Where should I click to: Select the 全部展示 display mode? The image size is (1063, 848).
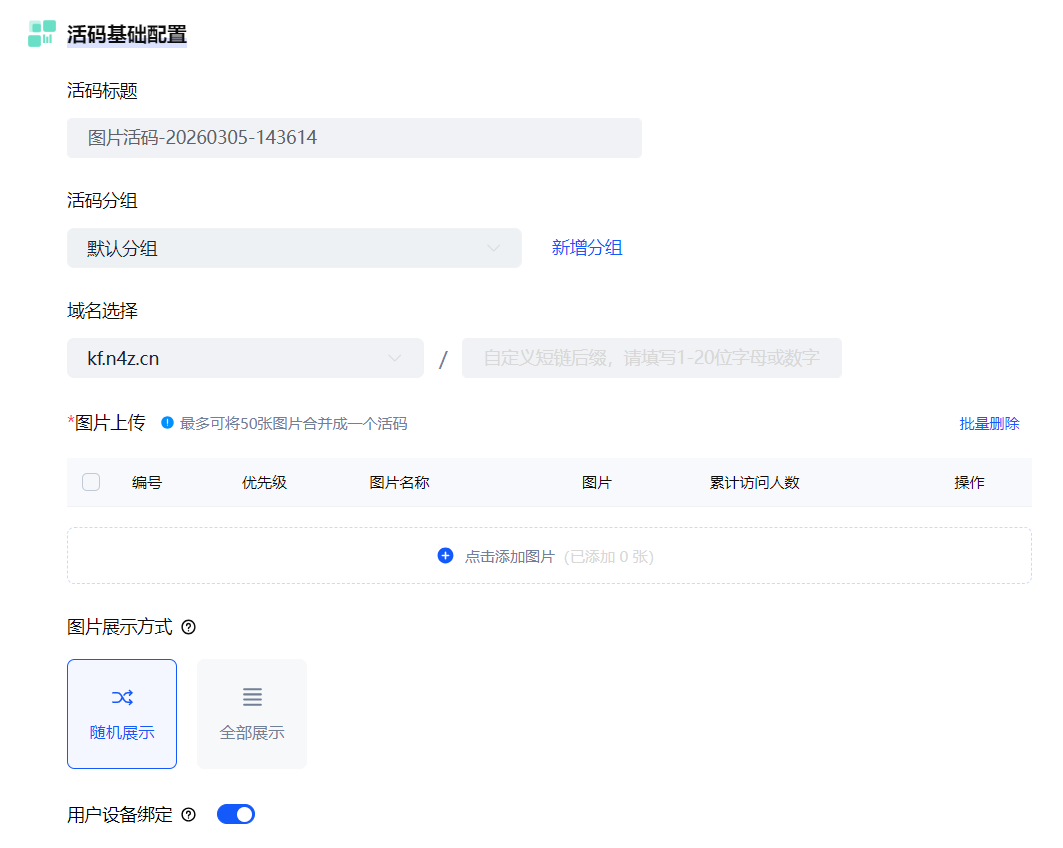click(x=252, y=714)
